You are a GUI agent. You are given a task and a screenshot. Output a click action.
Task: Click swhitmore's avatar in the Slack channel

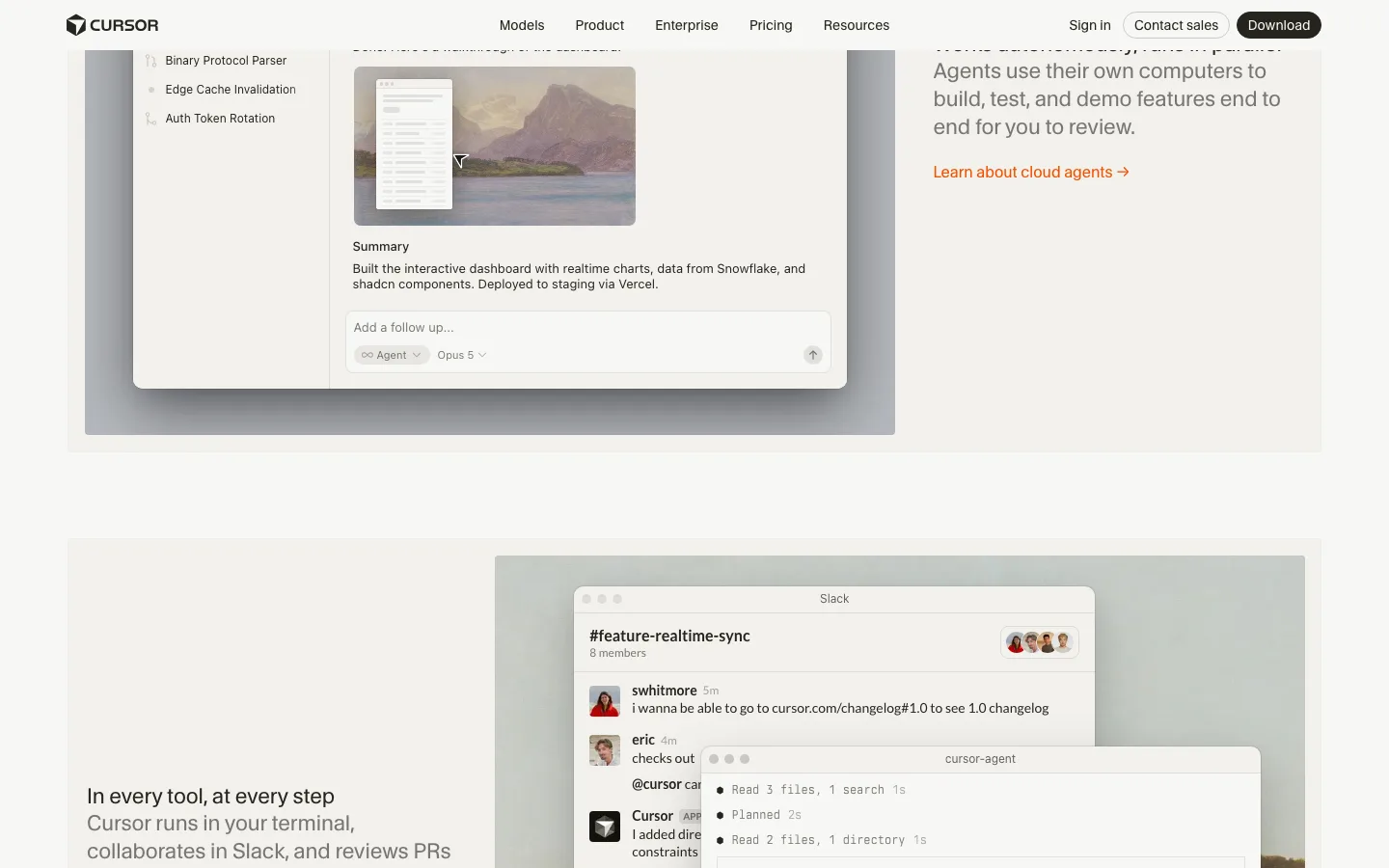(x=605, y=701)
